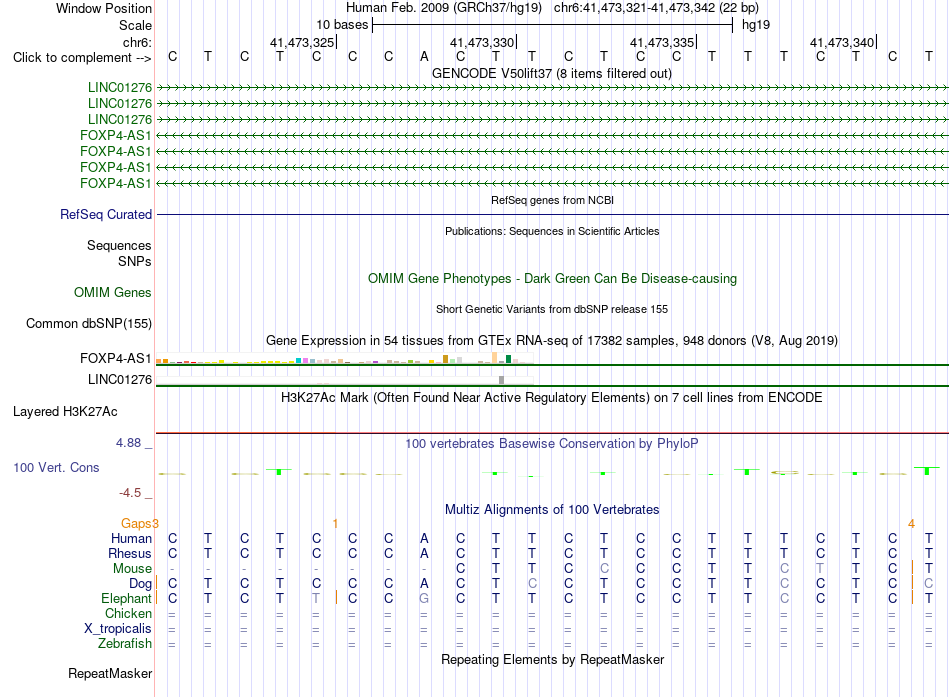Click the 'Sequences' subtrack label
This screenshot has width=950, height=697.
pyautogui.click(x=119, y=245)
